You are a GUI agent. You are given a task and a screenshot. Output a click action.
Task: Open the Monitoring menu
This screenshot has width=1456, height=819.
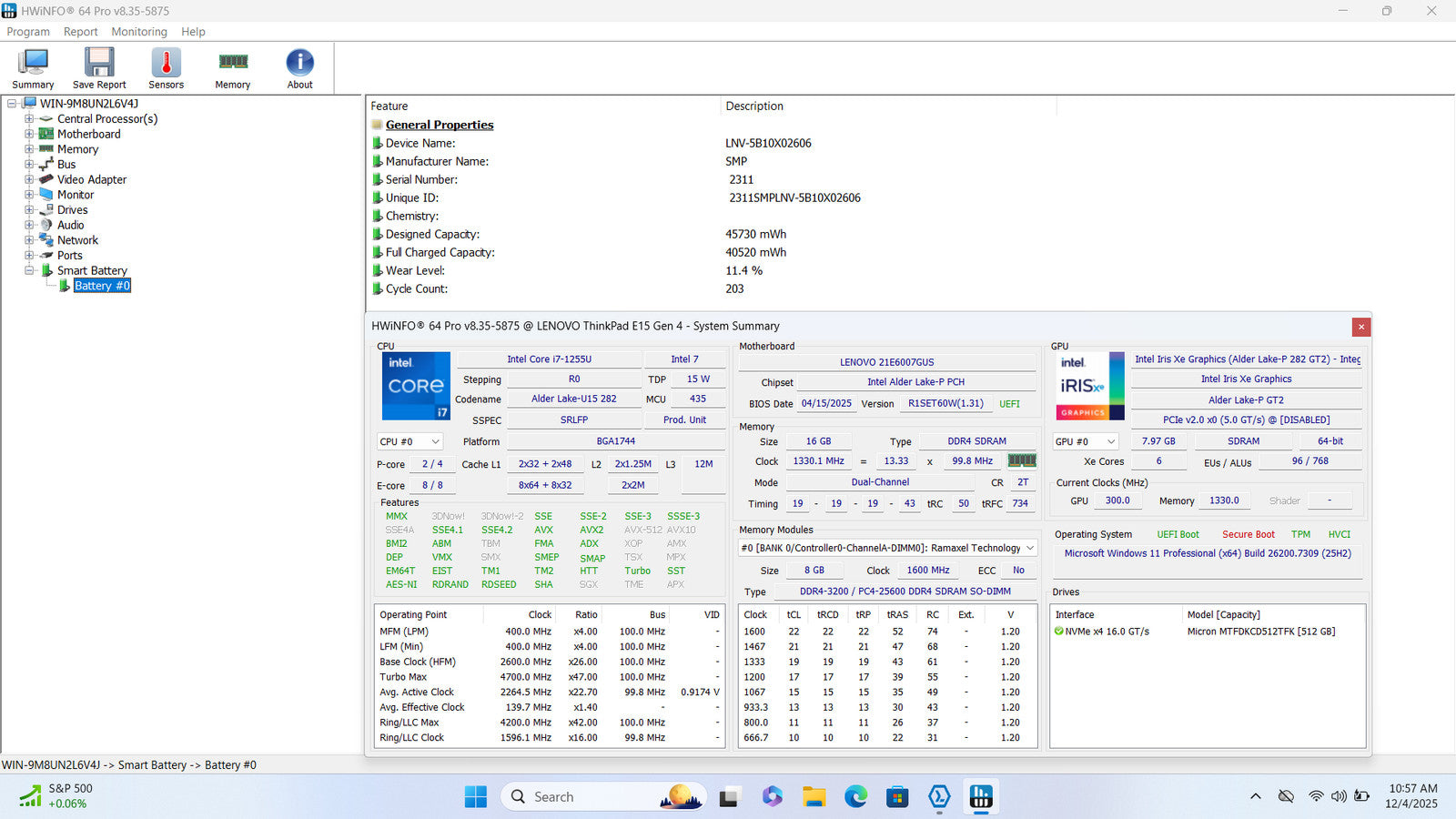(x=139, y=32)
